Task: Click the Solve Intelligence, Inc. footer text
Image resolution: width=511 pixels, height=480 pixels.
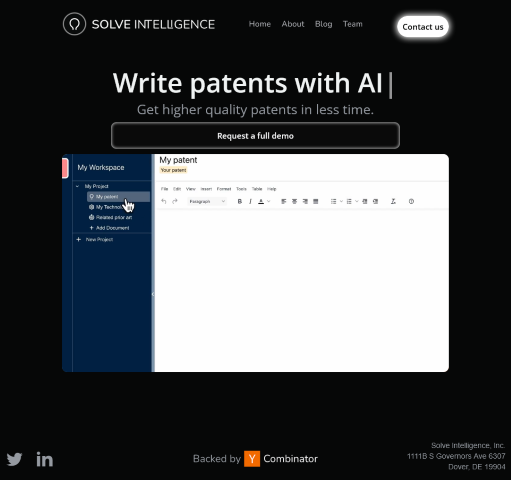Action: (468, 445)
